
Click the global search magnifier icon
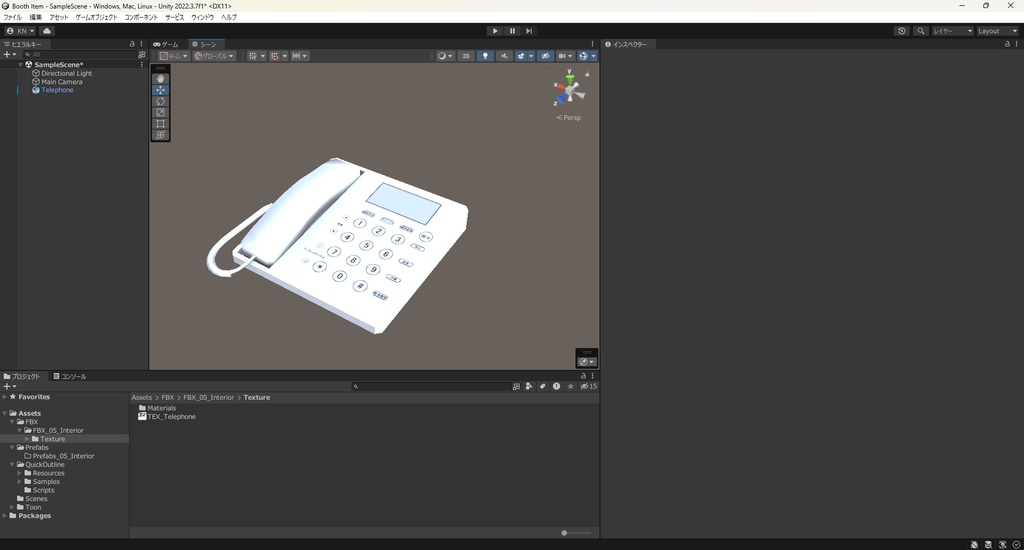coord(921,31)
